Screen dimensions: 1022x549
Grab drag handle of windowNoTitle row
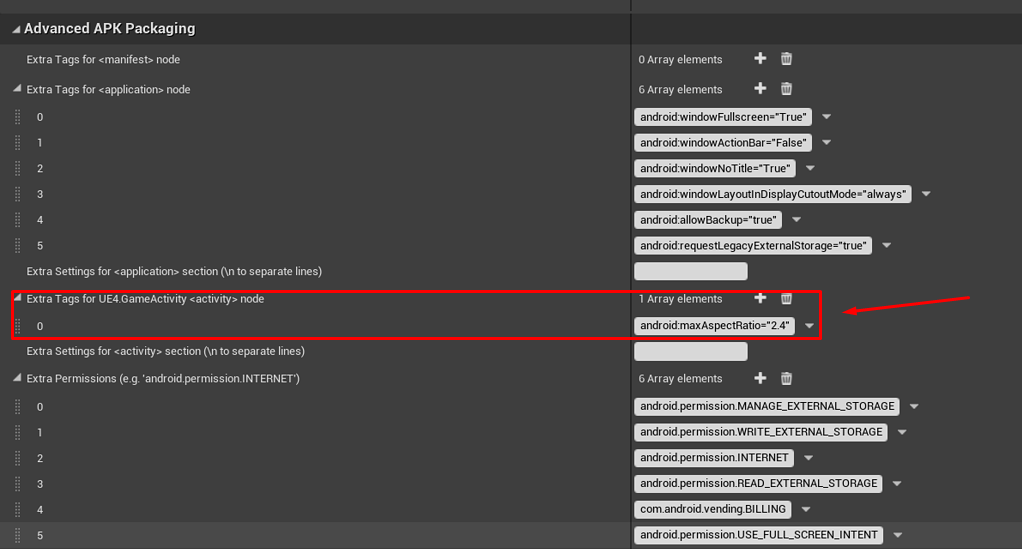click(x=18, y=168)
